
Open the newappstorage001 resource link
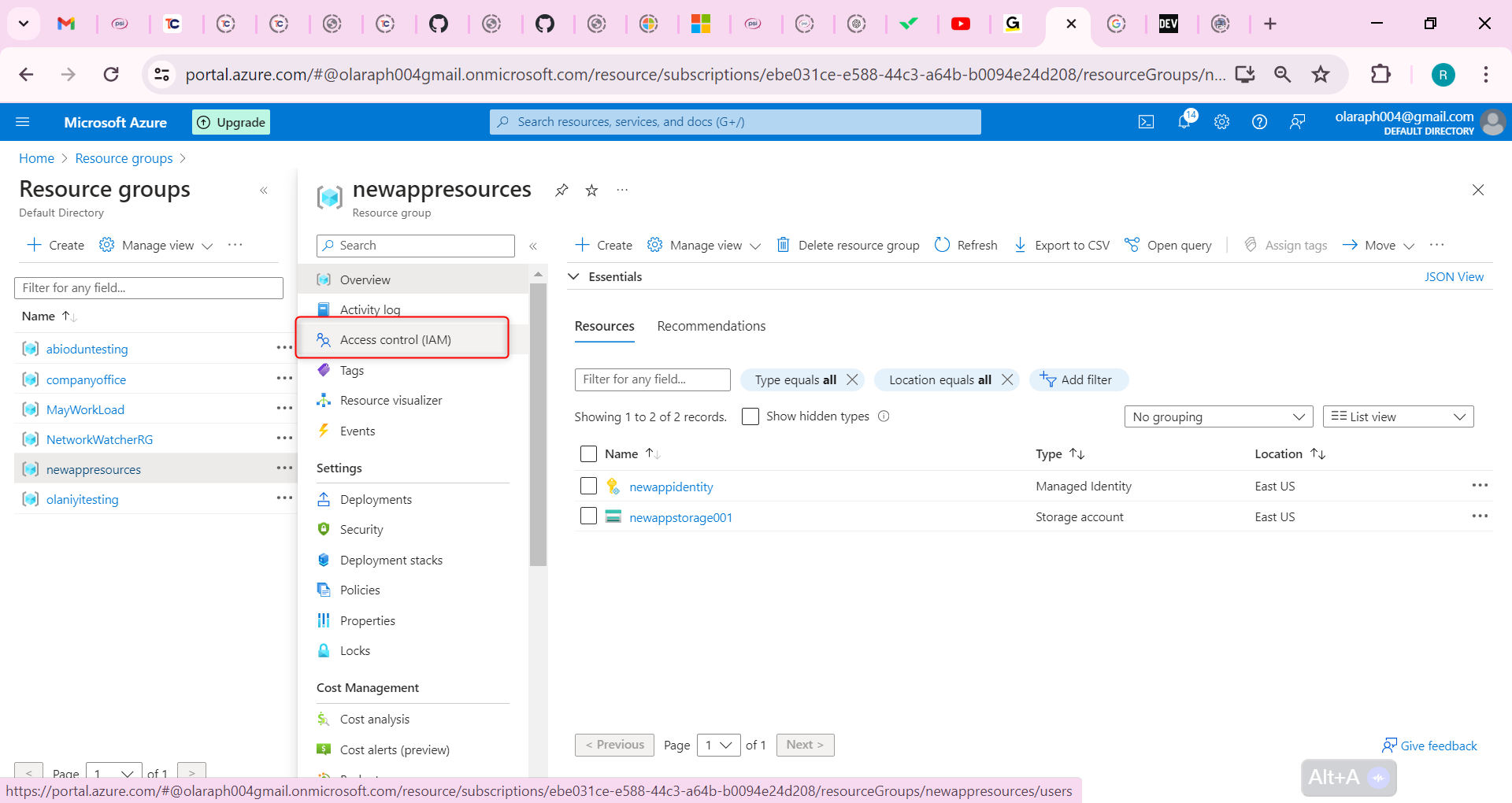tap(680, 517)
